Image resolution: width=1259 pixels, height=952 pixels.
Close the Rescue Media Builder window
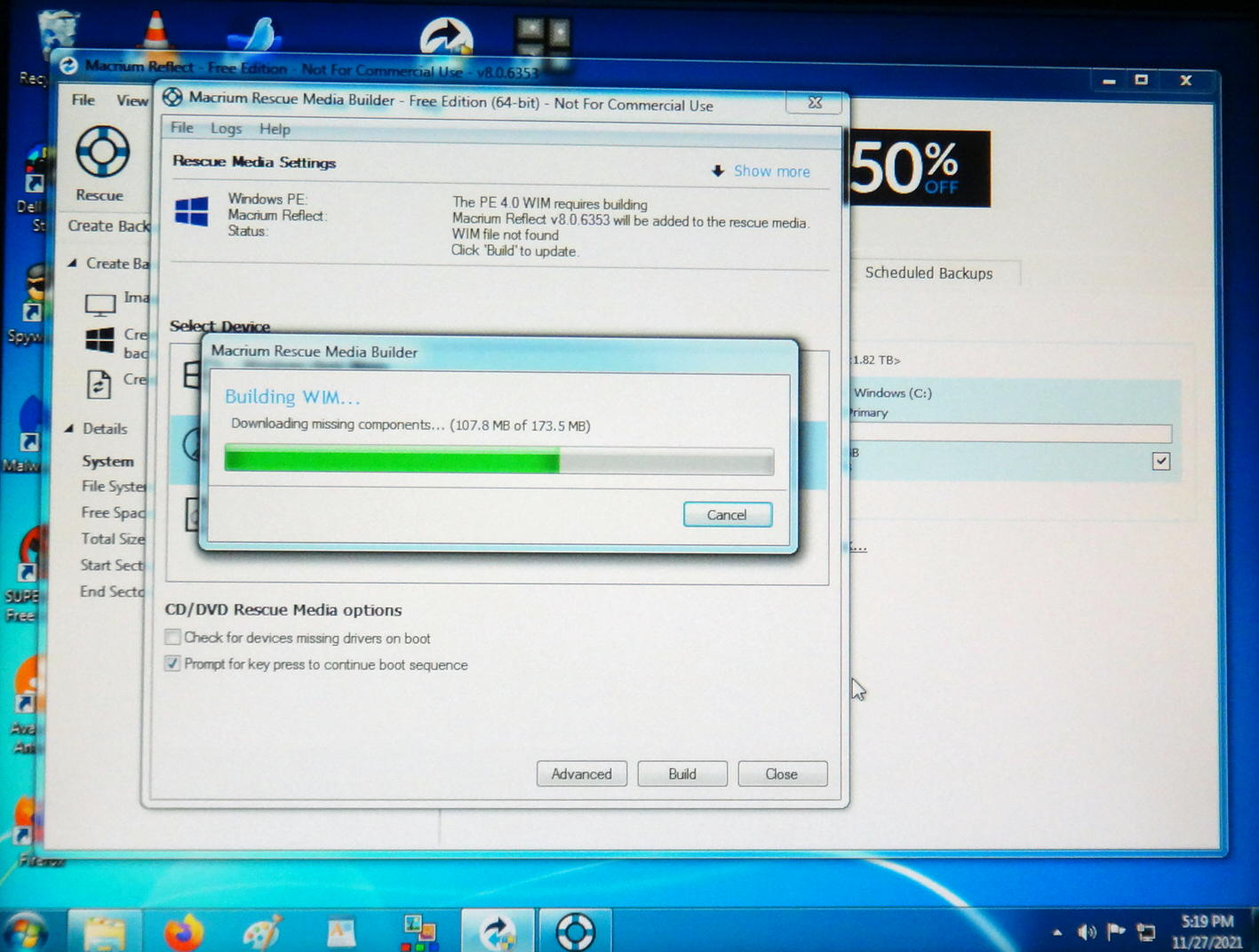point(816,103)
